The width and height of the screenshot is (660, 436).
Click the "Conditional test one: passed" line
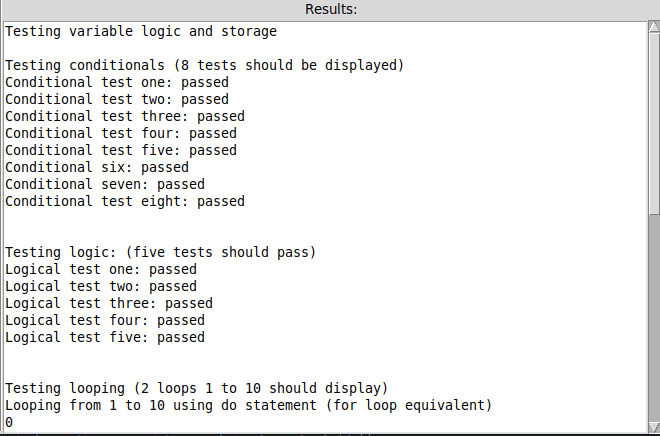(117, 82)
